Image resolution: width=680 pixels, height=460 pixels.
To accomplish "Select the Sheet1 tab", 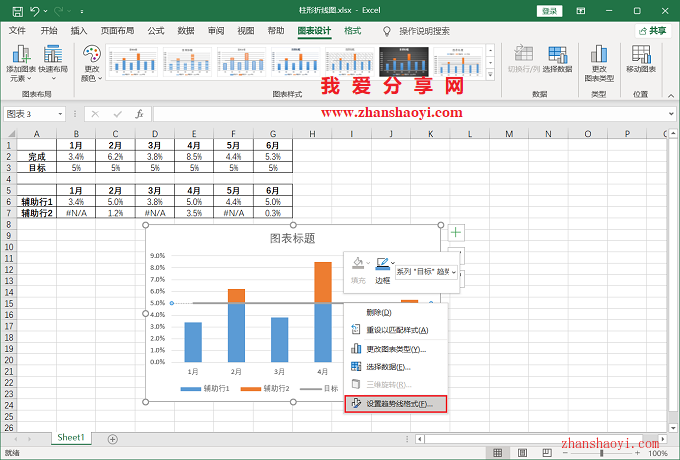I will 71,437.
